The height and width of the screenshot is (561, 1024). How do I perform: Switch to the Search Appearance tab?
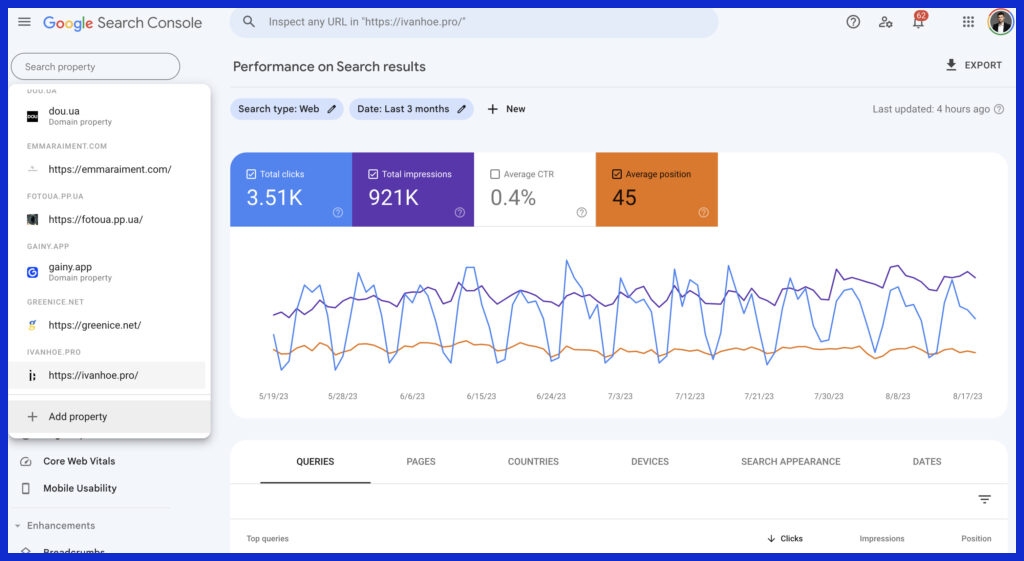click(x=790, y=461)
